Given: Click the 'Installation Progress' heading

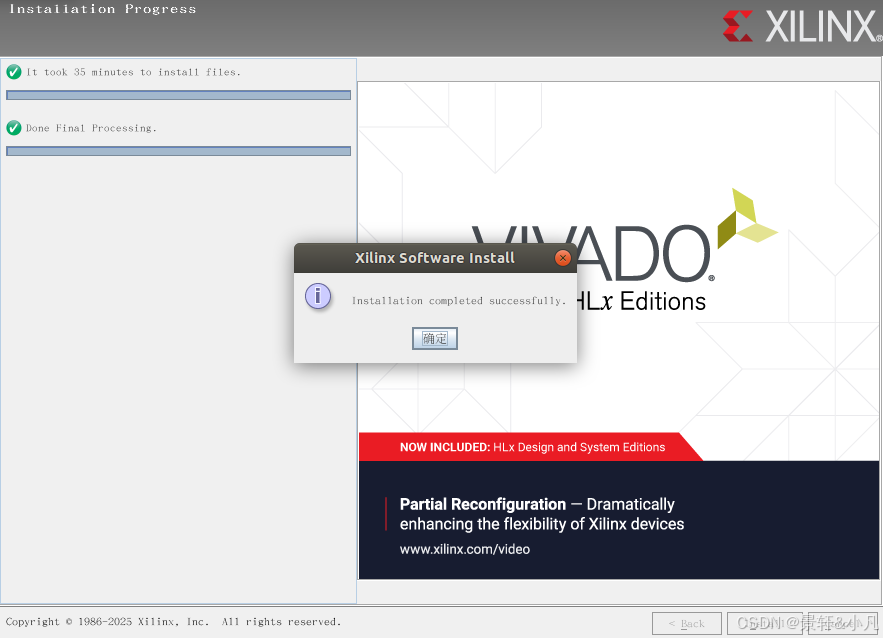Looking at the screenshot, I should pos(102,9).
